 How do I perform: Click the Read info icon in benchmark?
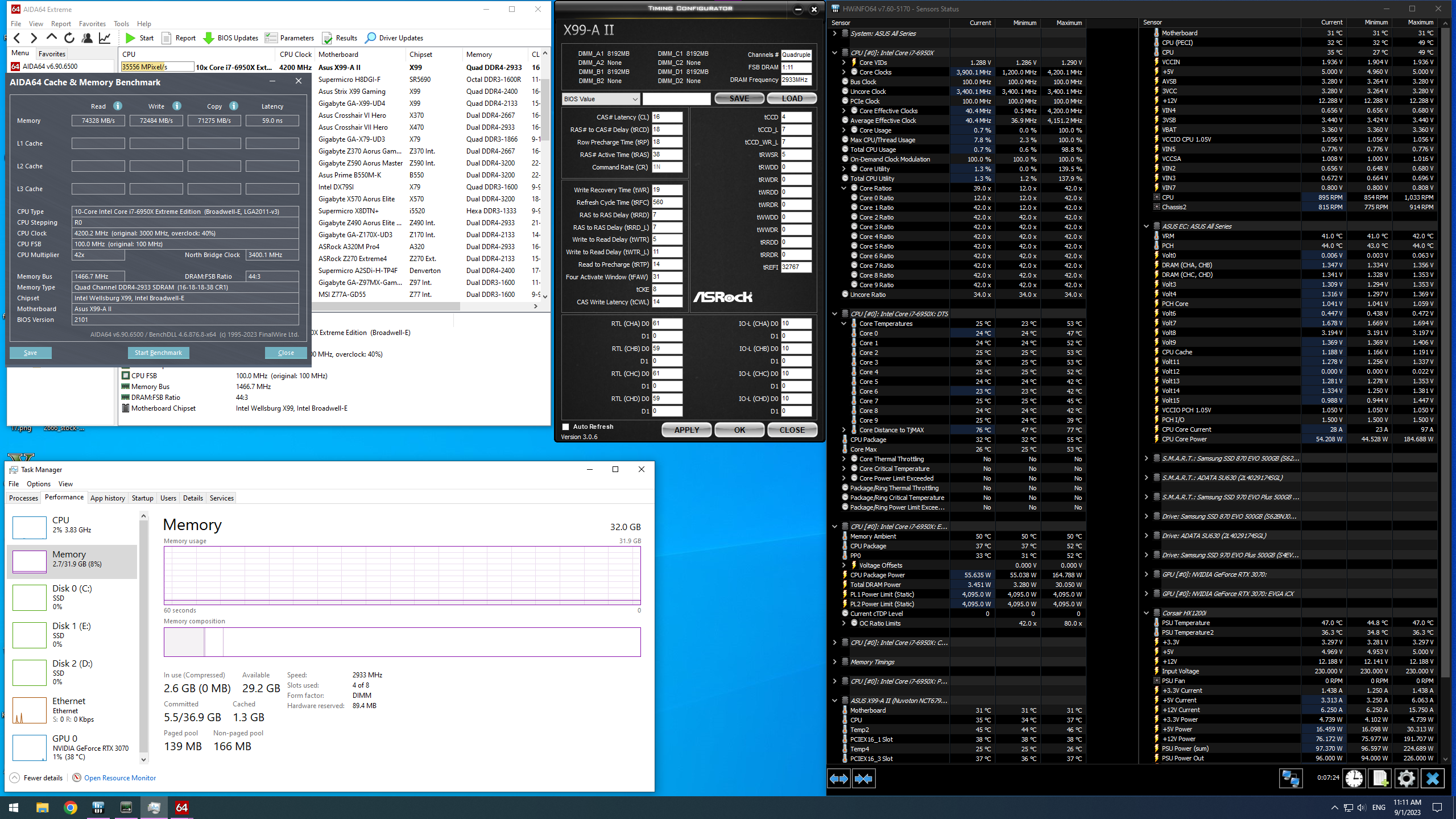coord(118,106)
